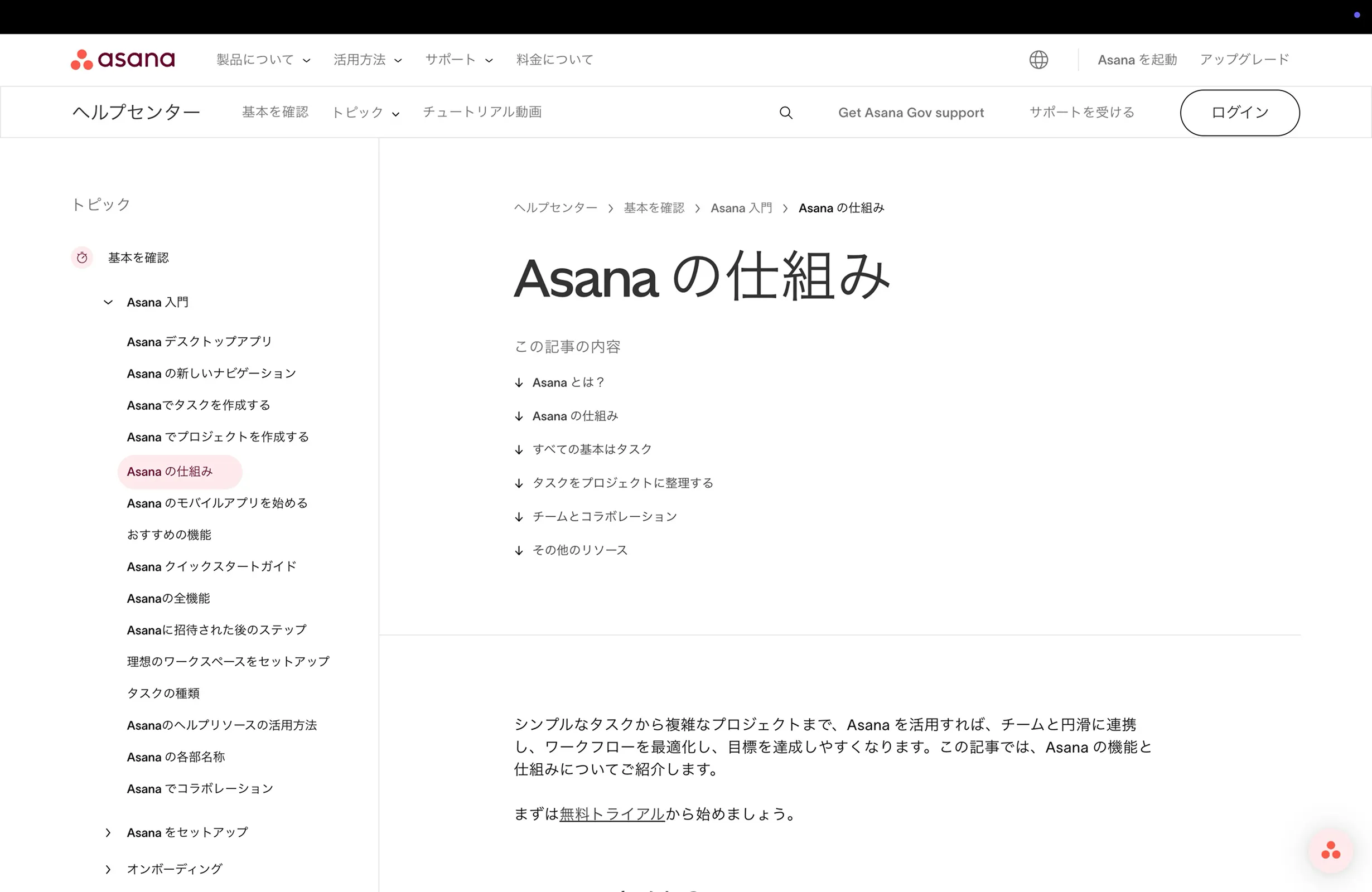
Task: Expand the 活用方法 dropdown
Action: pos(368,59)
